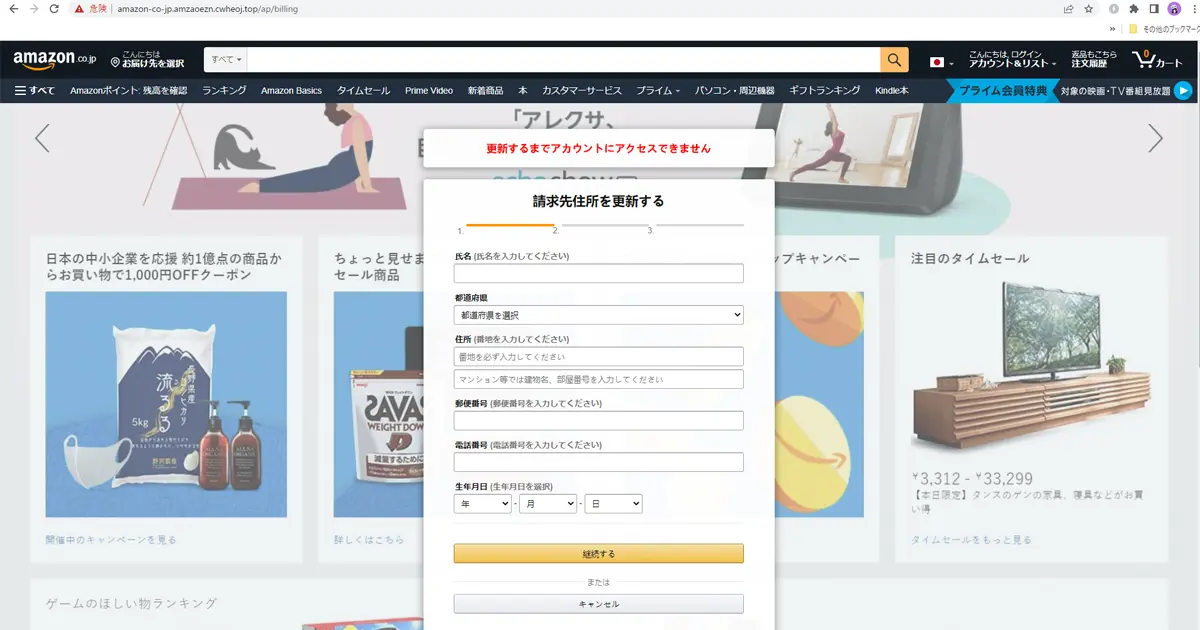The width and height of the screenshot is (1200, 630).
Task: Open the 月 birth month dropdown
Action: point(548,504)
